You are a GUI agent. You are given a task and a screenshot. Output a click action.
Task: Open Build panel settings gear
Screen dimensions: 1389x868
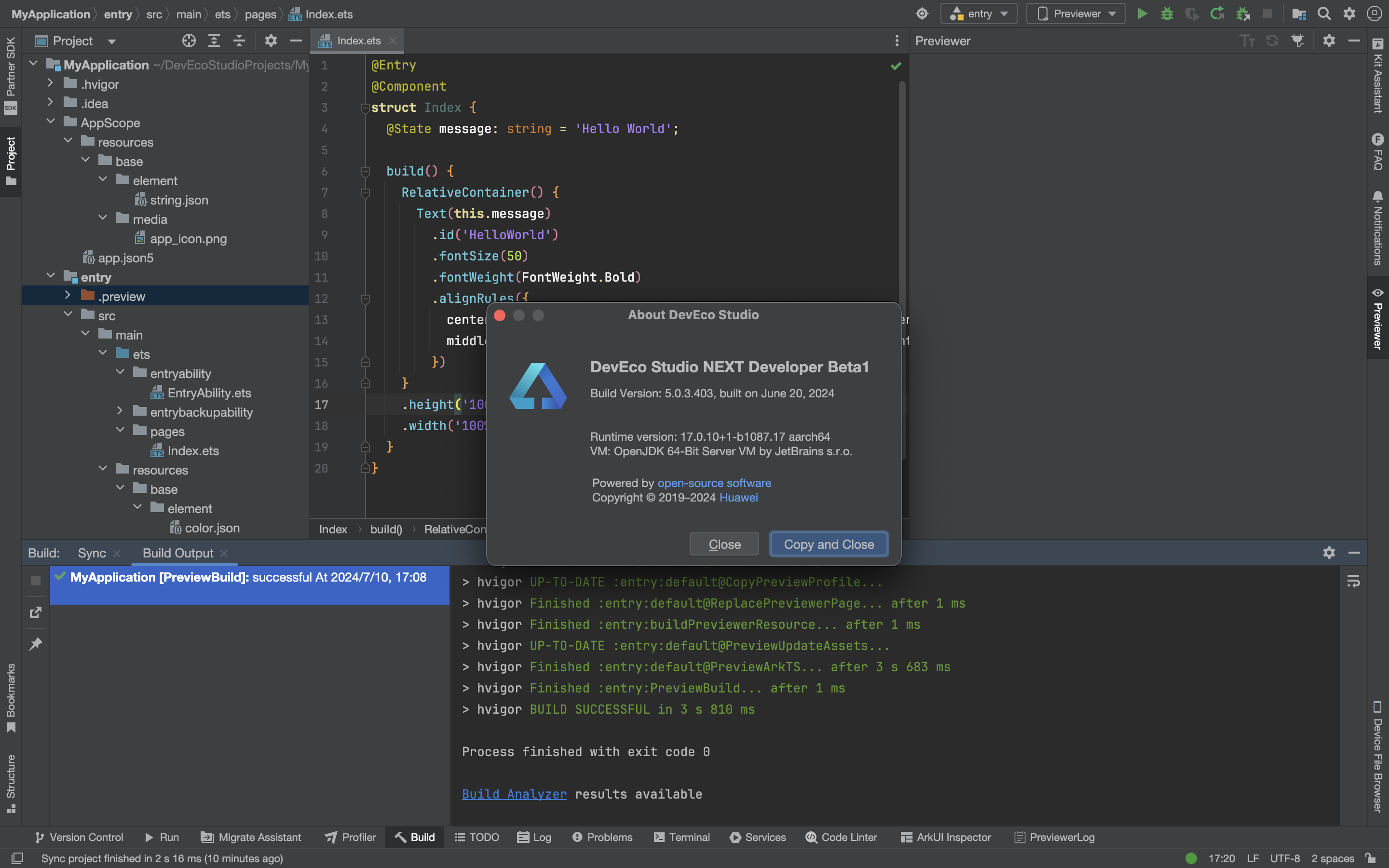pos(1329,553)
